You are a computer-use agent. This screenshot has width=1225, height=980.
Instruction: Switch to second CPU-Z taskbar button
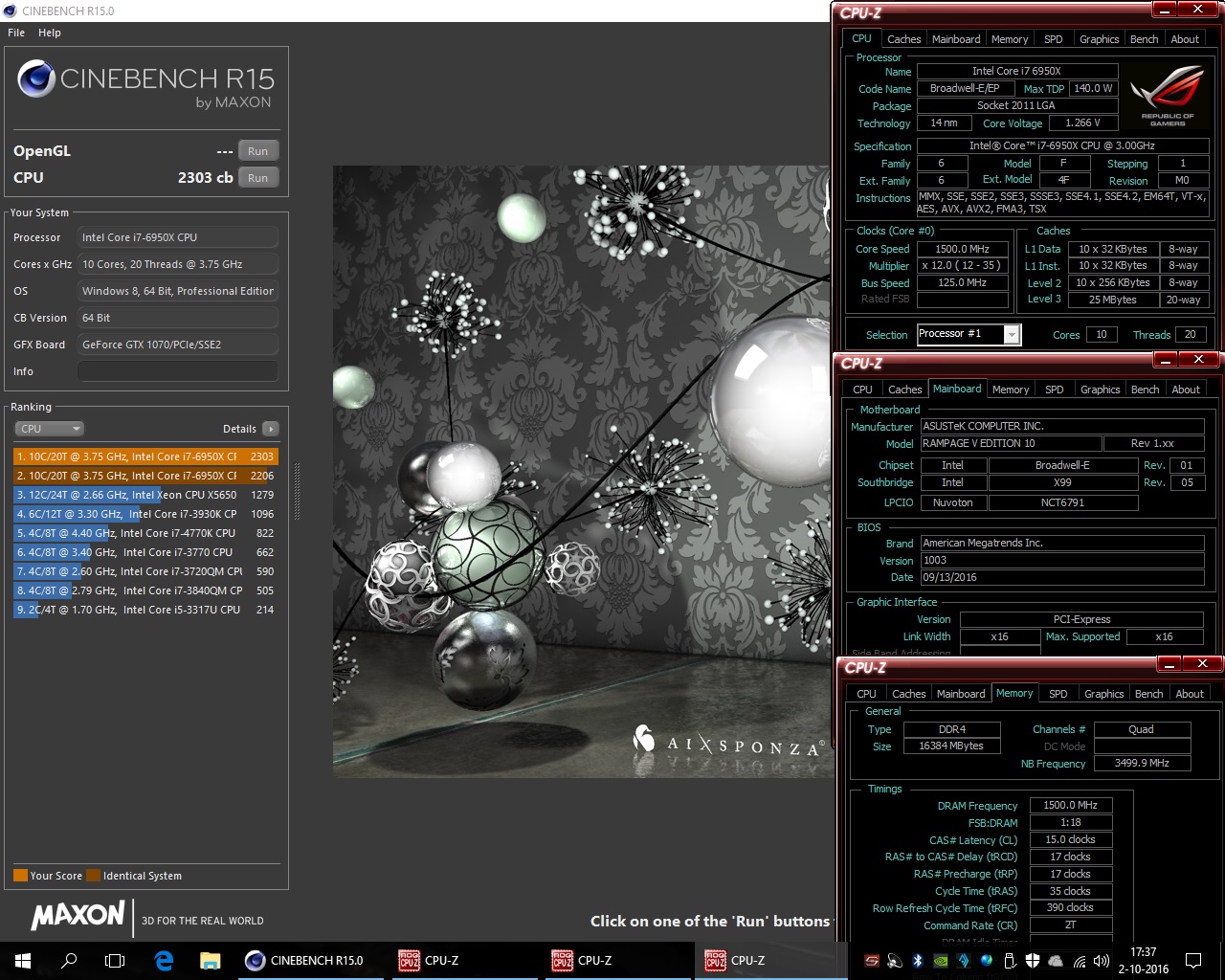616,961
